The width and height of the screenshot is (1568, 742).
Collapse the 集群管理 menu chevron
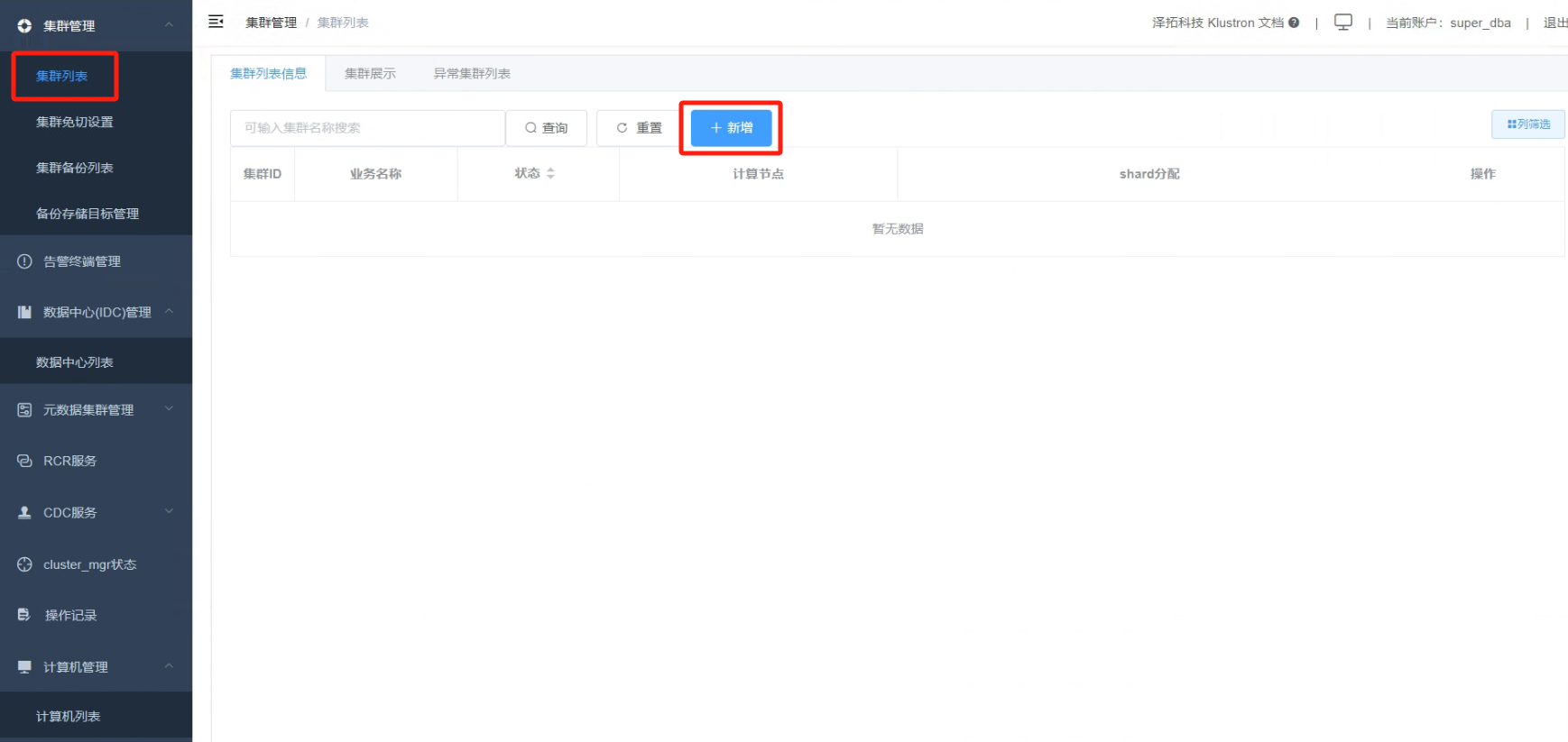pyautogui.click(x=169, y=25)
